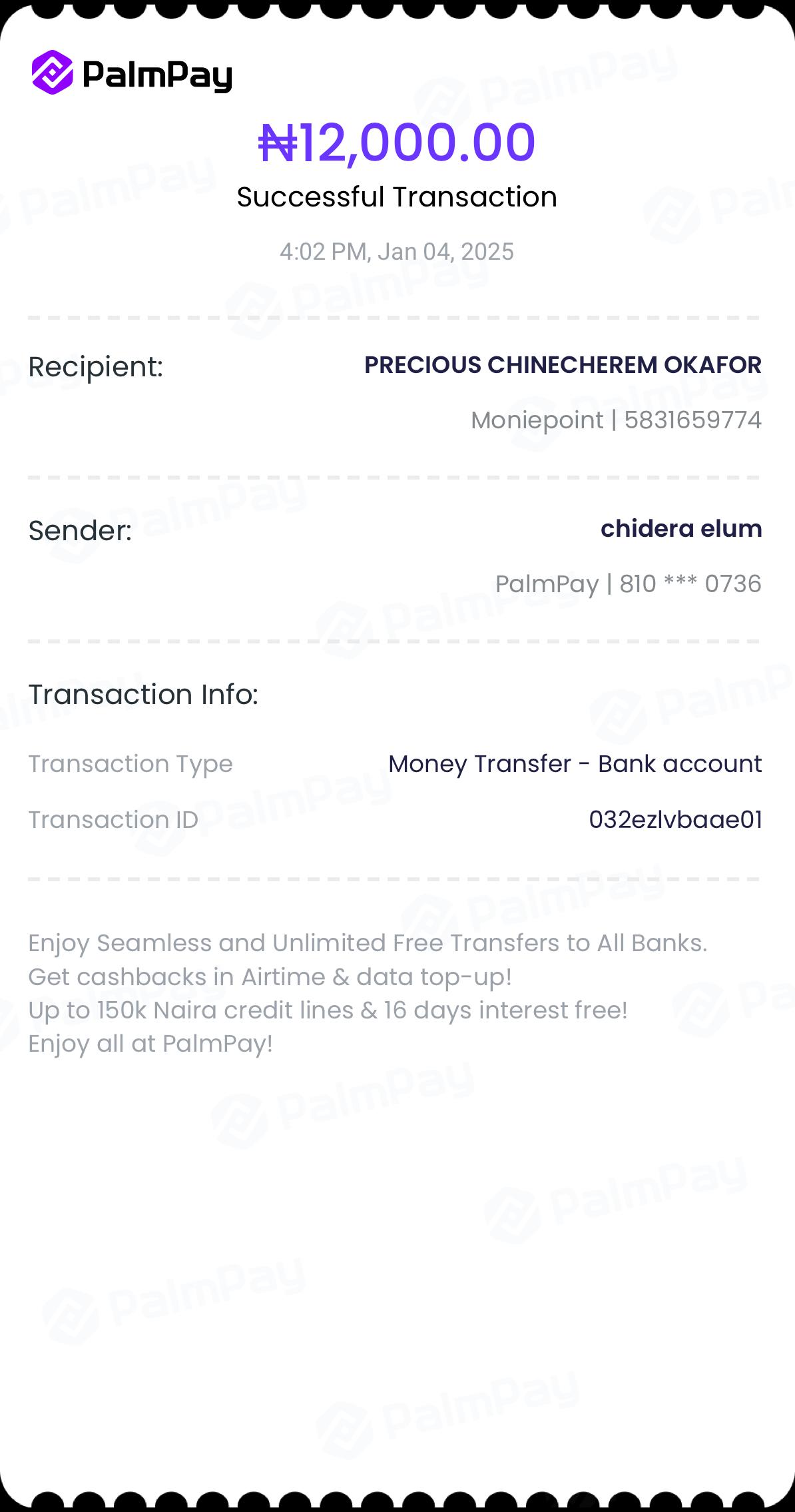Click the Successful Transaction status text
795x1512 pixels.
[x=397, y=197]
